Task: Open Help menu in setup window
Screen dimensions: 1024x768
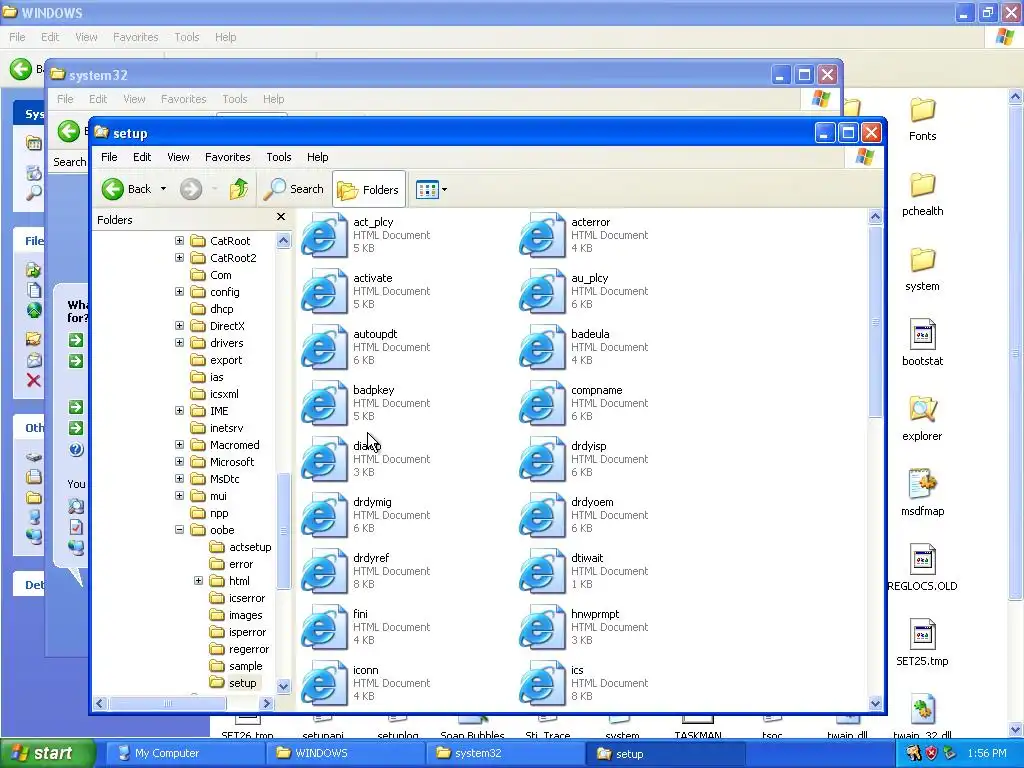Action: click(317, 157)
